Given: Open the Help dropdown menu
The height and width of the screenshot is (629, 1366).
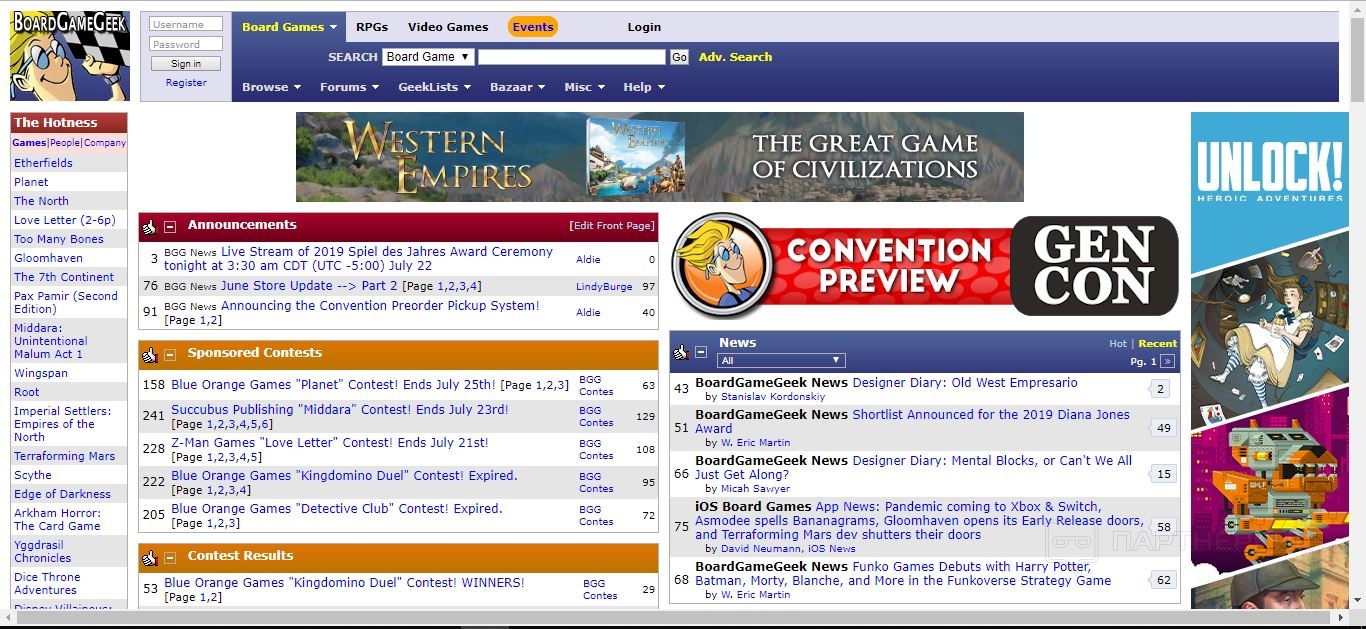Looking at the screenshot, I should [x=644, y=87].
